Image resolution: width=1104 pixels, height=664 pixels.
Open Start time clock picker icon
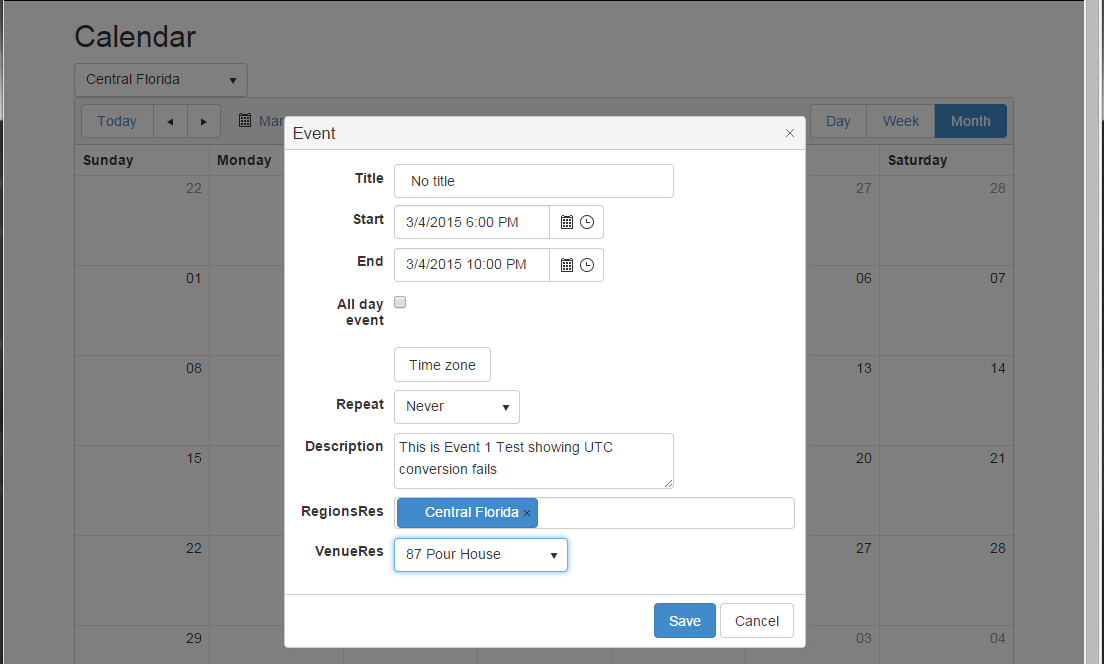(x=587, y=222)
